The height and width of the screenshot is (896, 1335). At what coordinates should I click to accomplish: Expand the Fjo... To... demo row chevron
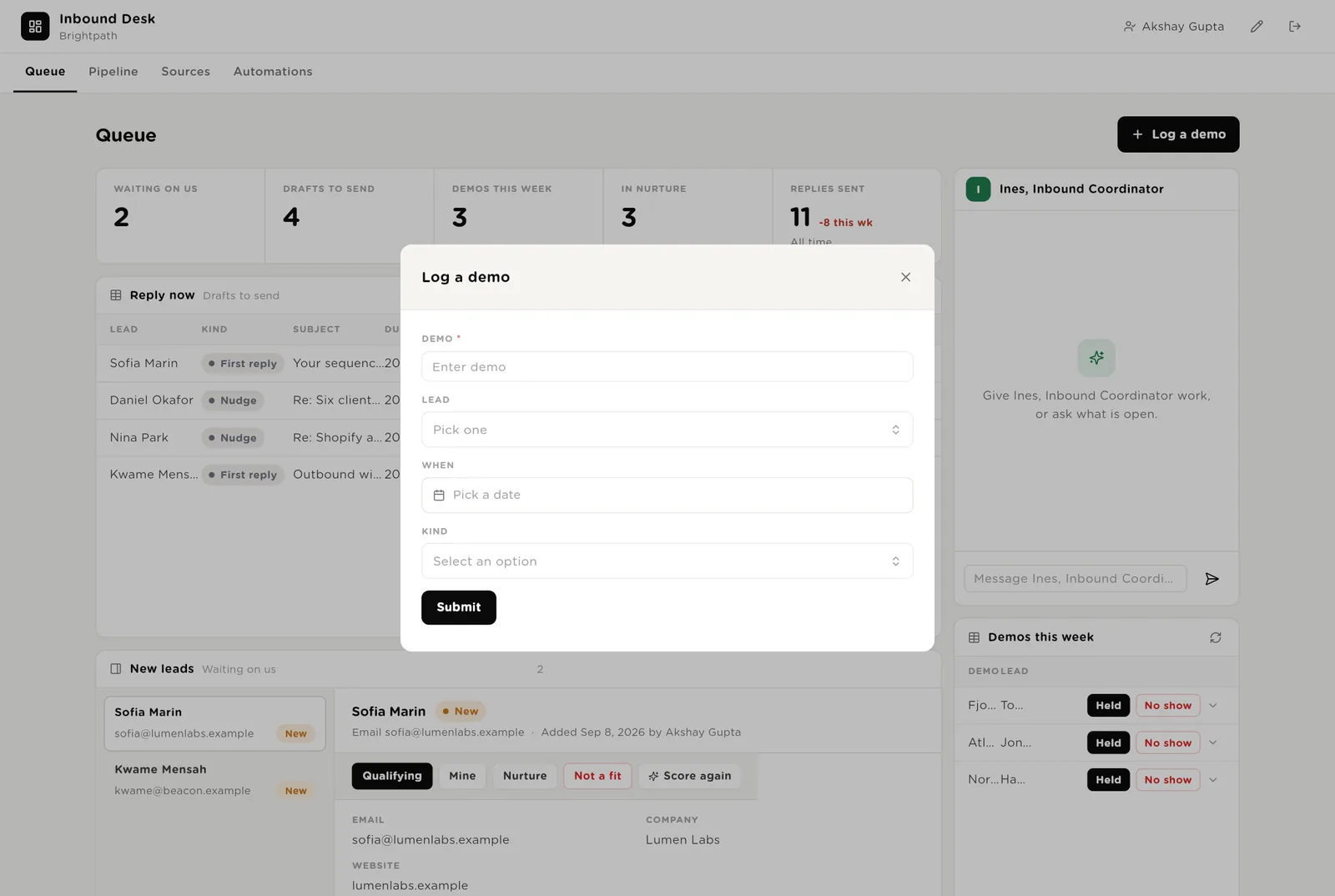(x=1213, y=706)
